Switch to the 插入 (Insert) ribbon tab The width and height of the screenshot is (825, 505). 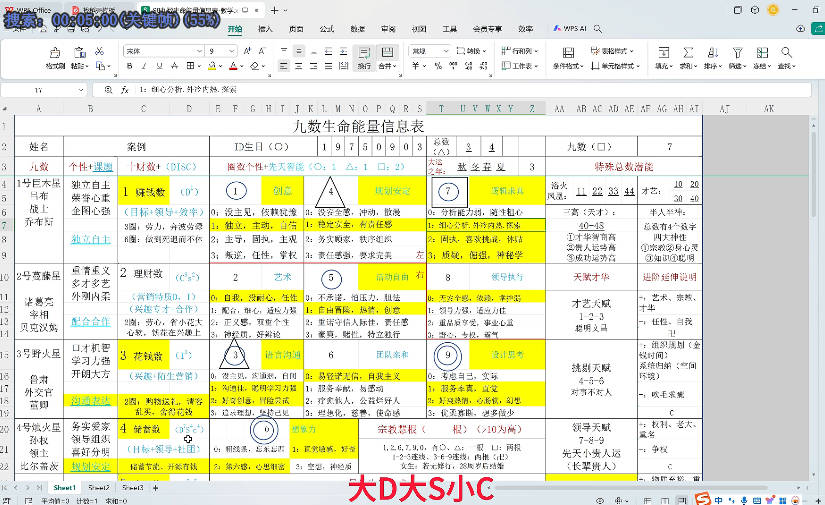[x=265, y=30]
